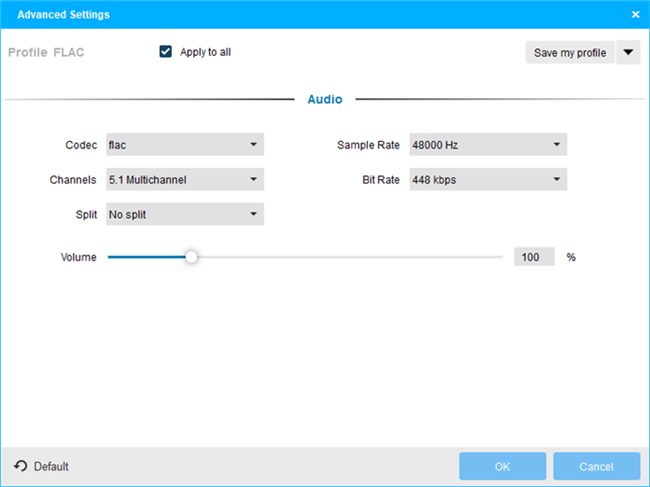The width and height of the screenshot is (650, 487).
Task: Click the Volume slider handle
Action: (x=191, y=257)
